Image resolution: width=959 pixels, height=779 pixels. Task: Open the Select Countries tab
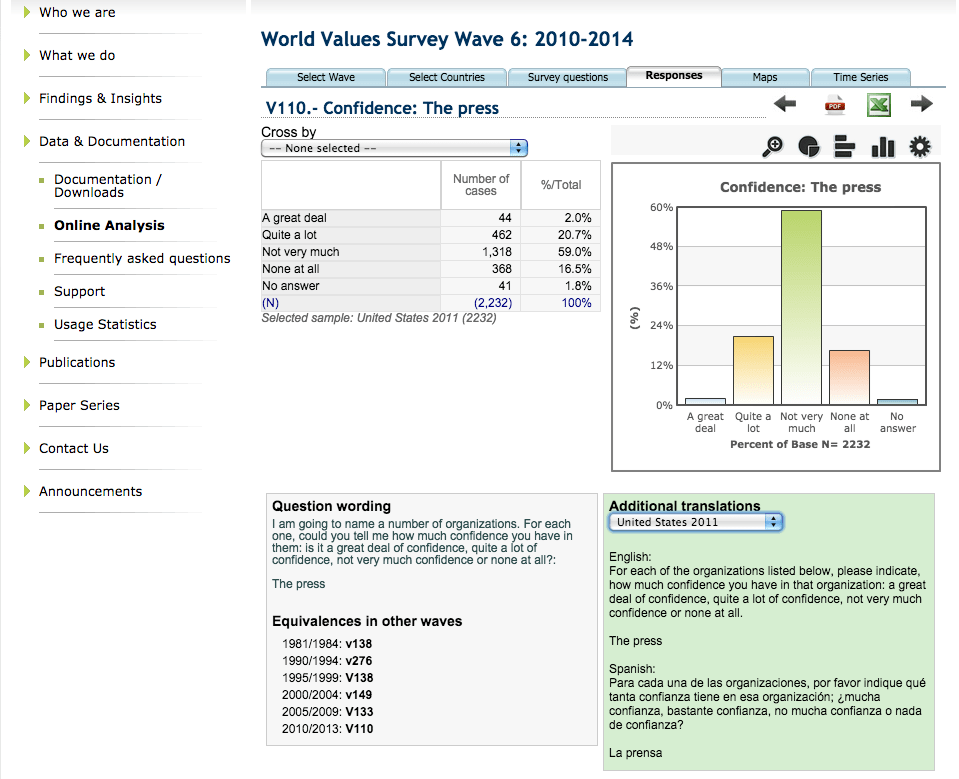446,77
